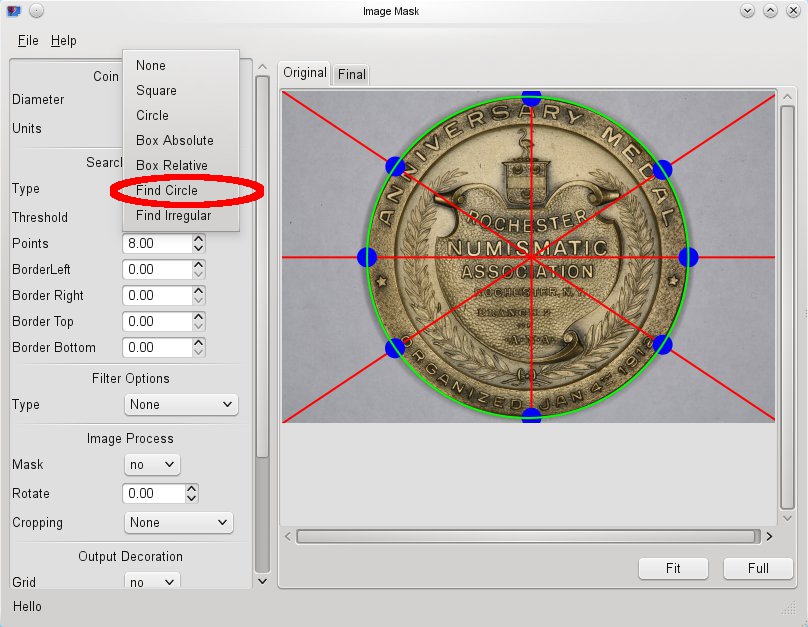Click the Fit button
The image size is (808, 627).
coord(673,568)
